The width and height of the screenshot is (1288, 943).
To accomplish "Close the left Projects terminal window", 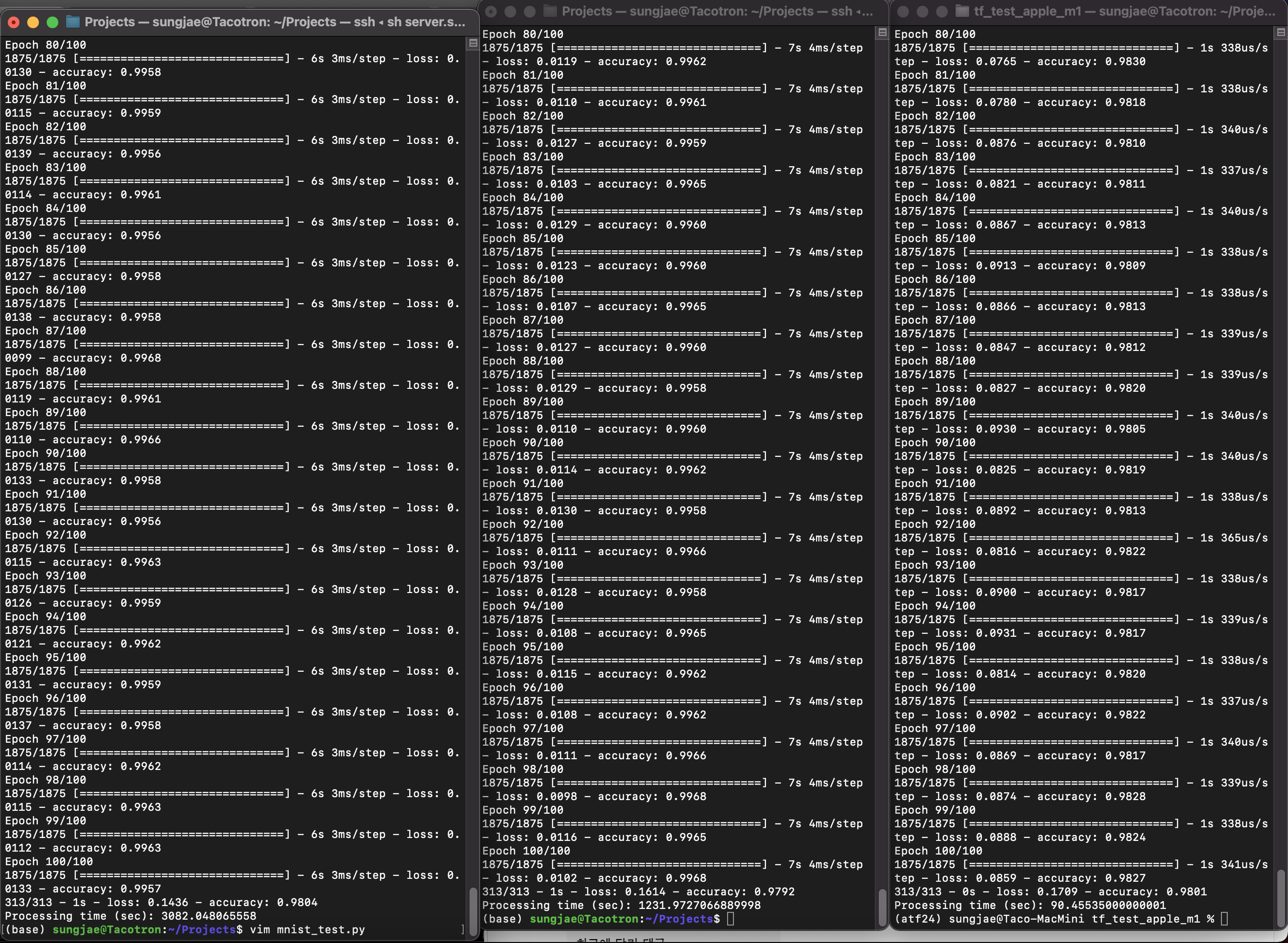I will (14, 22).
